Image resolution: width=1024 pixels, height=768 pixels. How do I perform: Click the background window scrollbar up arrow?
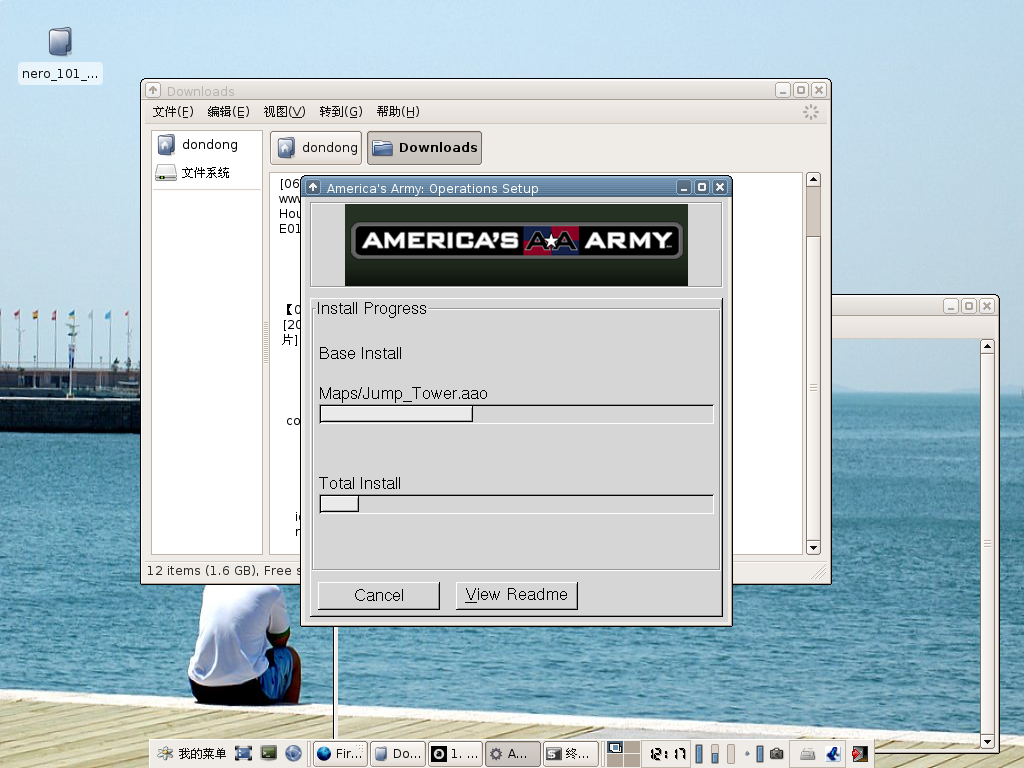987,346
